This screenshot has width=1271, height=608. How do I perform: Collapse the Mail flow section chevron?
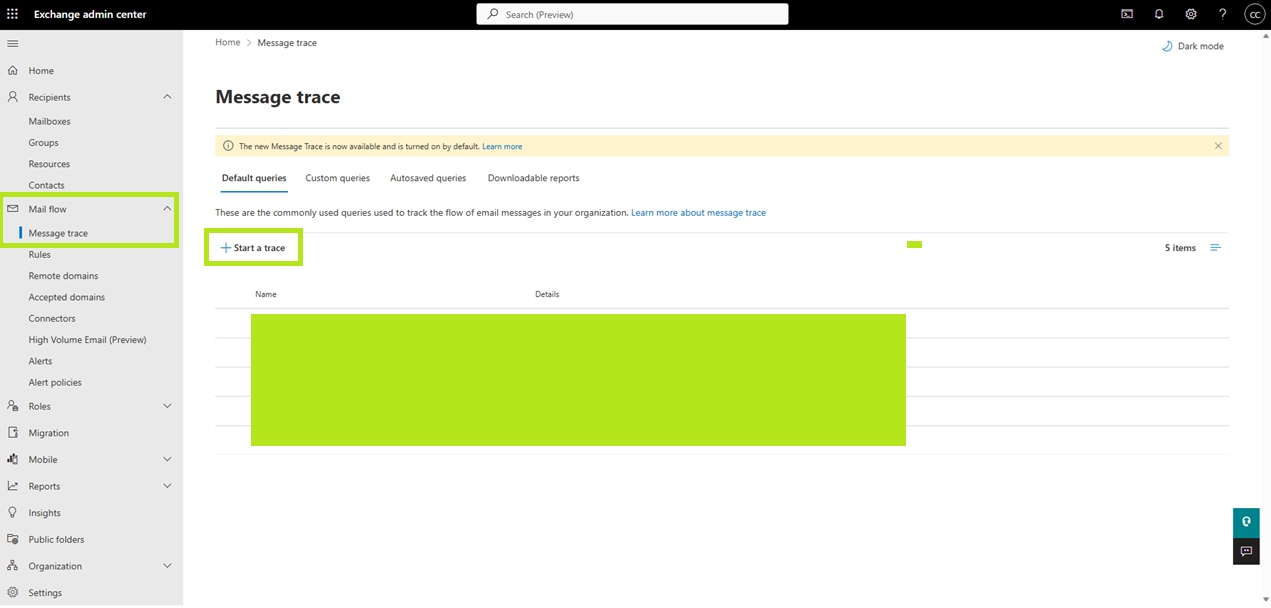point(167,209)
